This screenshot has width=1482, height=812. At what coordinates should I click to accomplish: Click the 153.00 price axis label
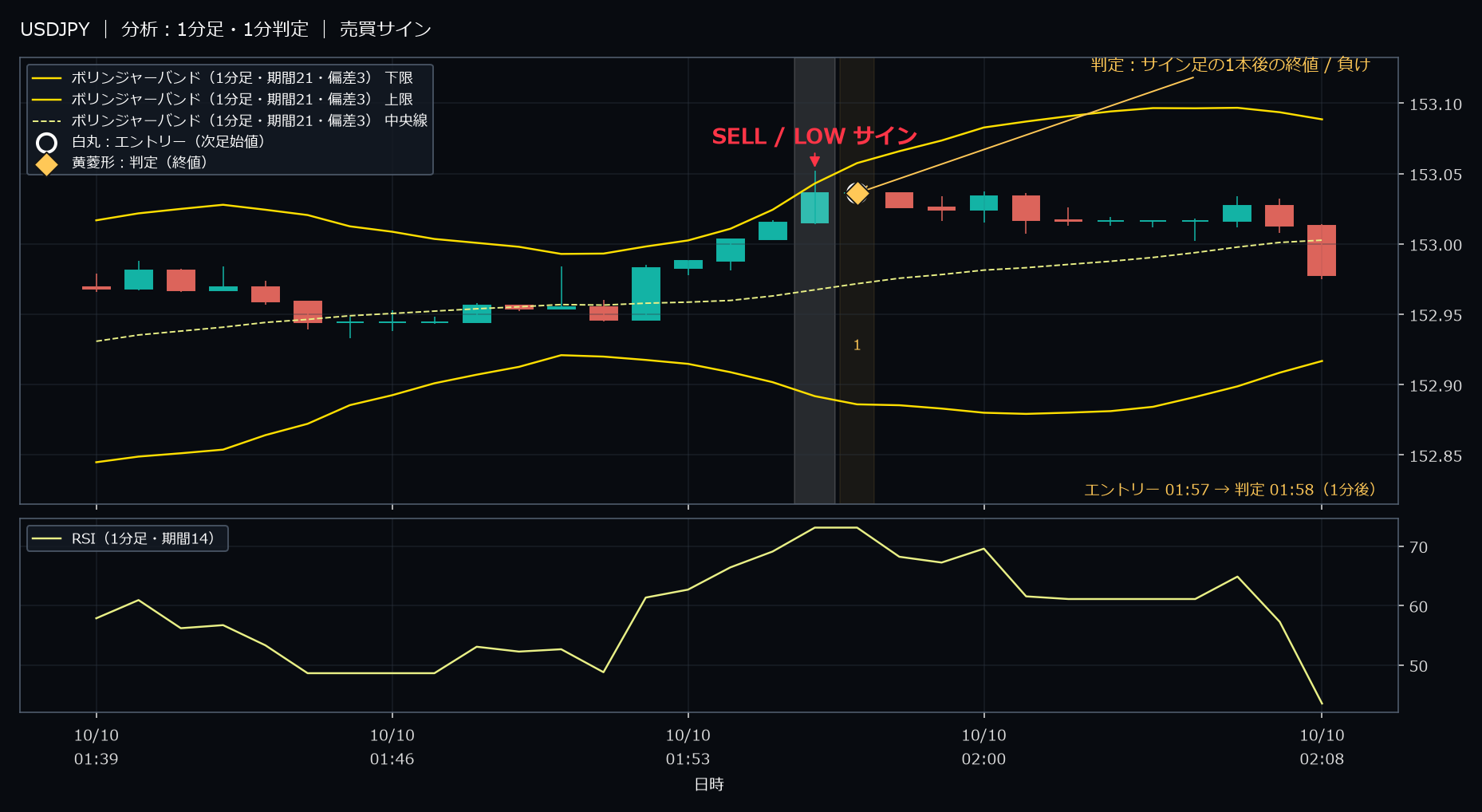coord(1436,245)
